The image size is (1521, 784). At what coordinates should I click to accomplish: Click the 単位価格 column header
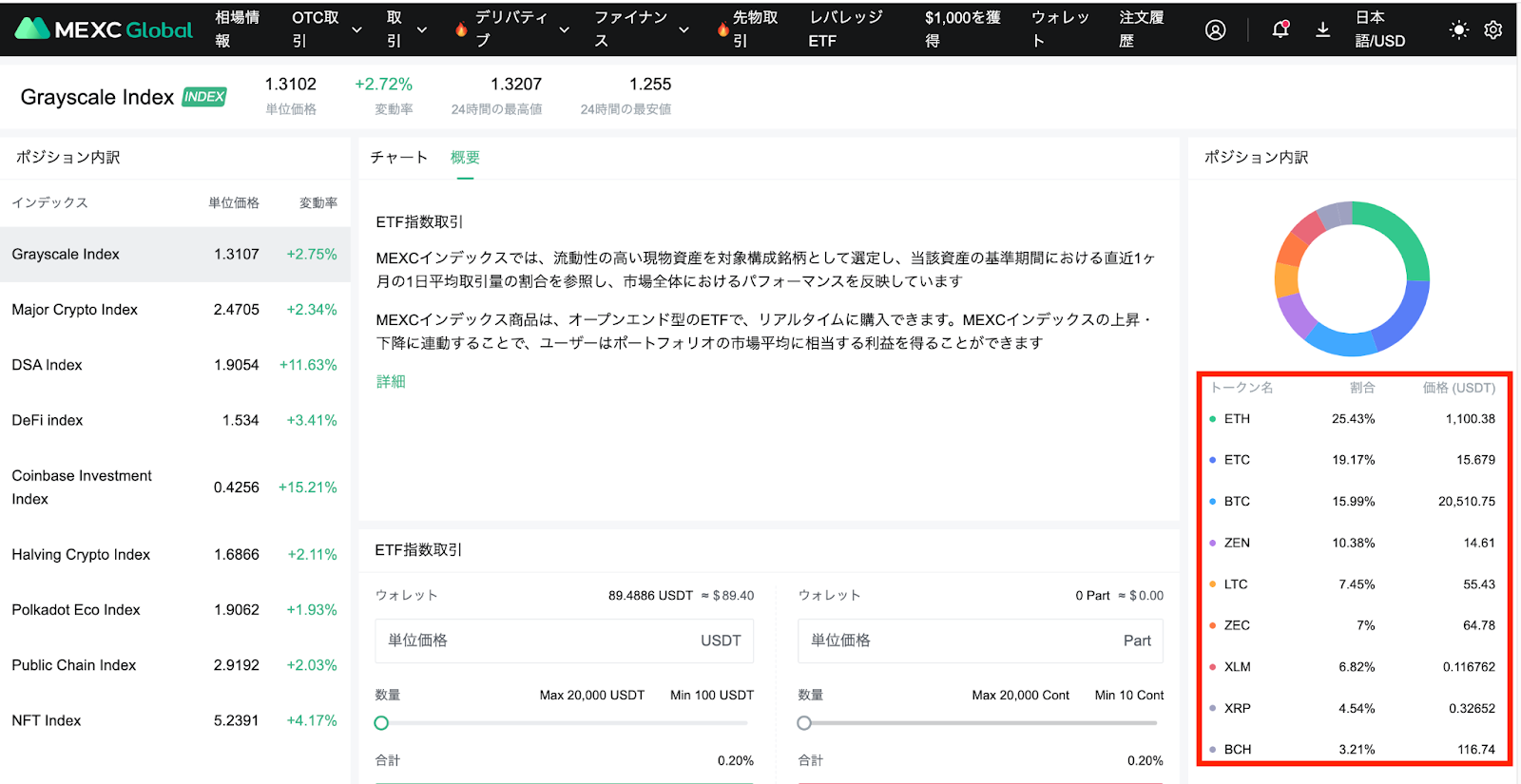pyautogui.click(x=234, y=202)
